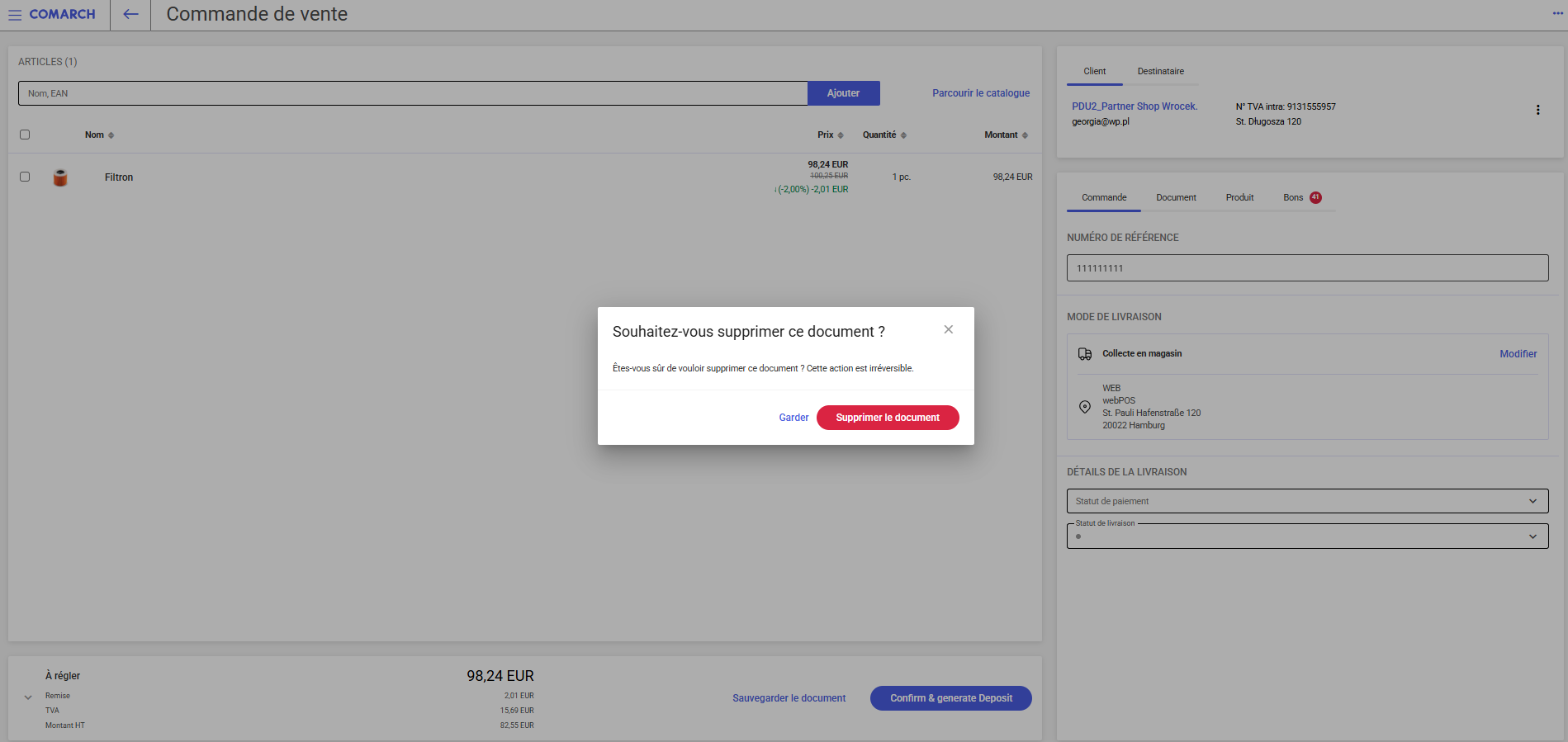Click the Filtron product thumbnail
Viewport: 1568px width, 742px height.
tap(60, 177)
